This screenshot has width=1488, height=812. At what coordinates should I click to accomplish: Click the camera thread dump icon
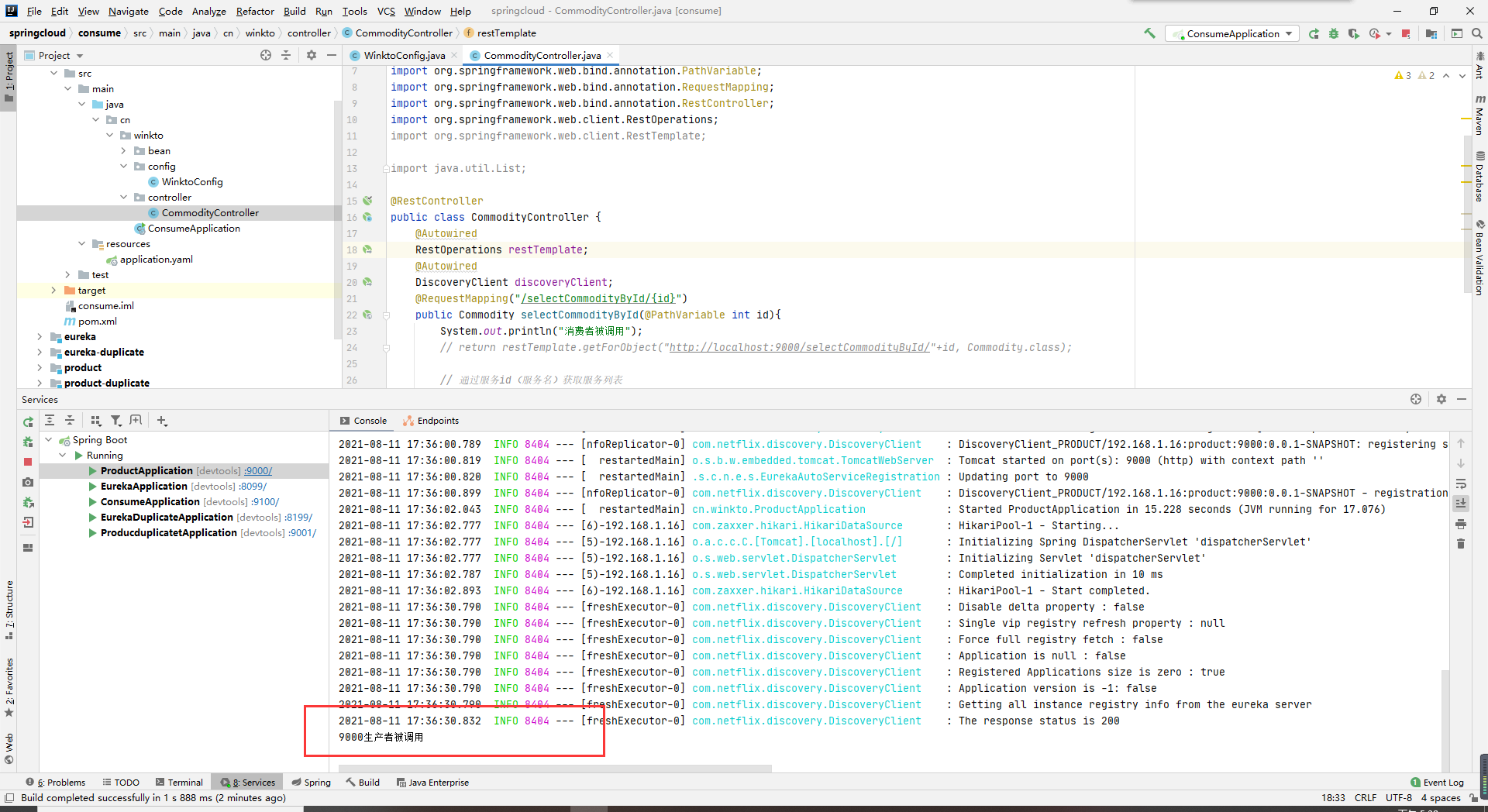point(28,482)
